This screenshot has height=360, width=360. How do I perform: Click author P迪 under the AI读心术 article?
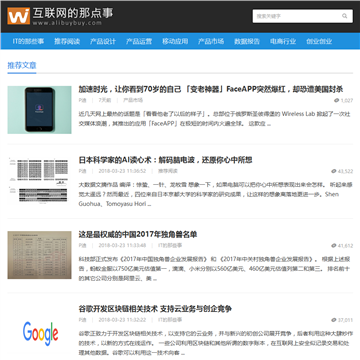point(82,171)
